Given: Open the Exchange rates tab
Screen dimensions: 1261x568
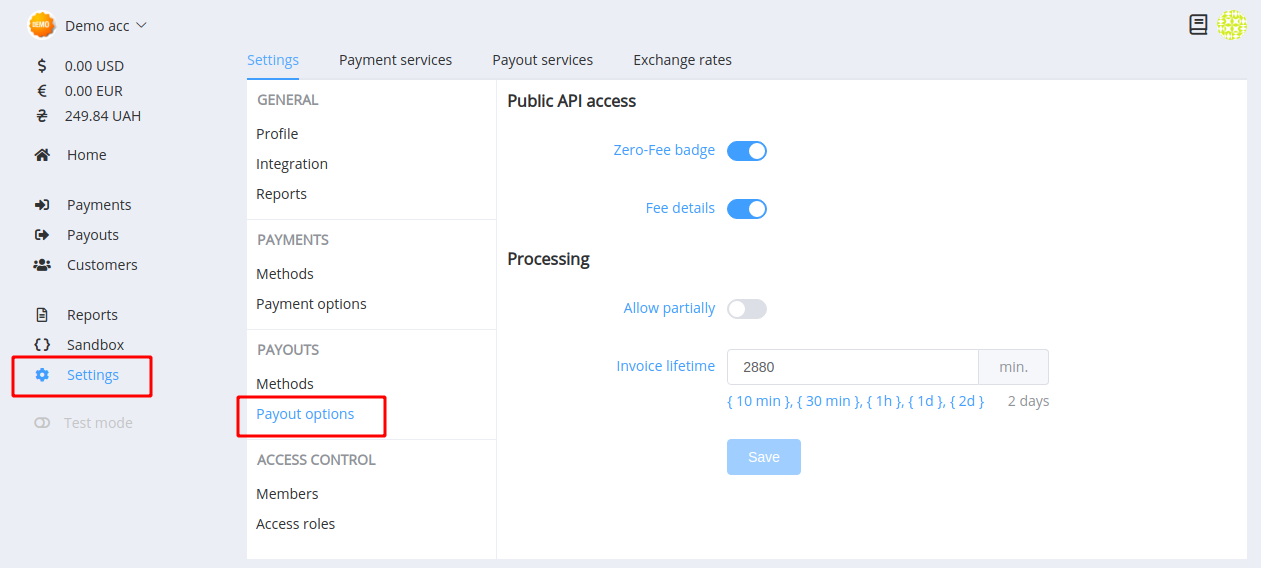Looking at the screenshot, I should 682,60.
